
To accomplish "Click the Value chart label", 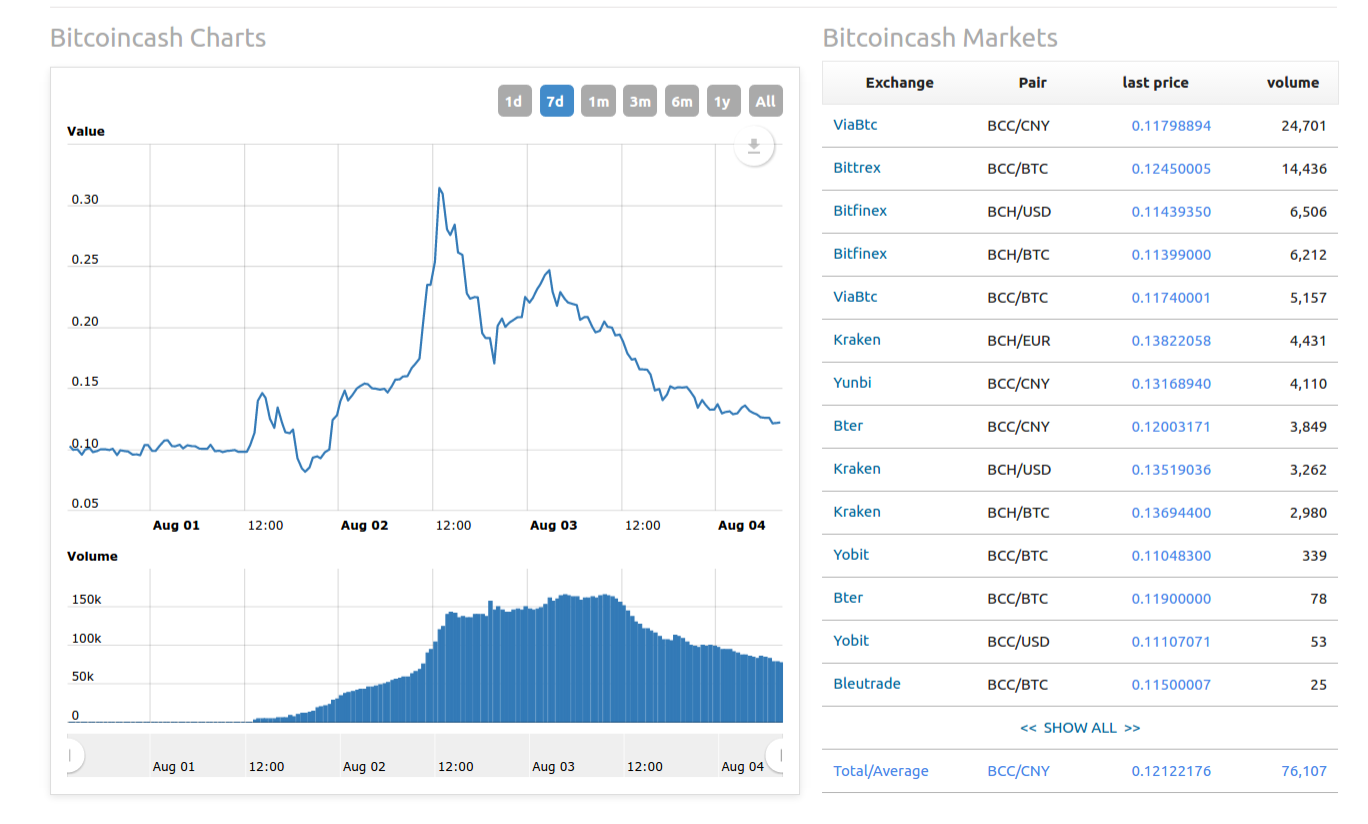I will pos(86,131).
